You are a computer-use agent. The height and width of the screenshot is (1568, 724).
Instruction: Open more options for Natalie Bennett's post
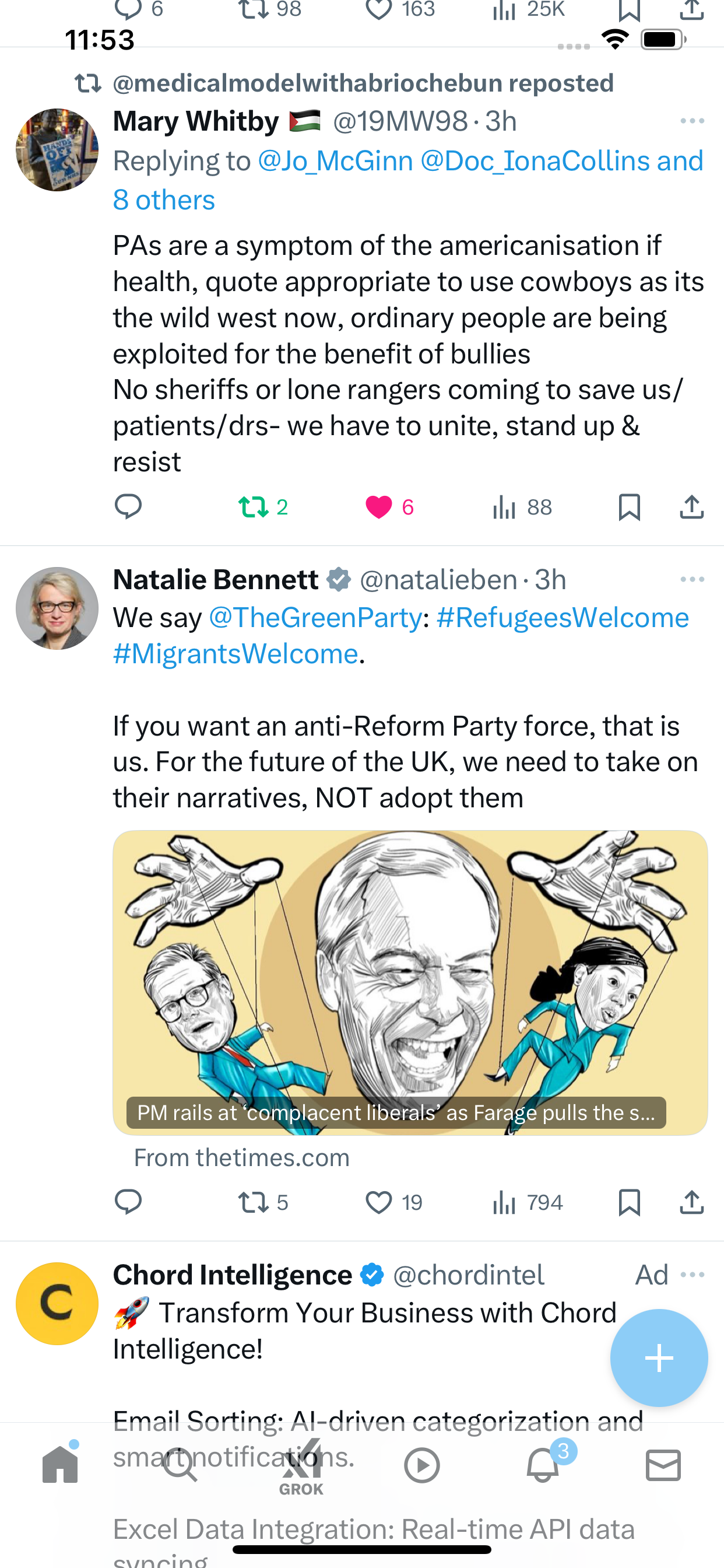tap(693, 579)
